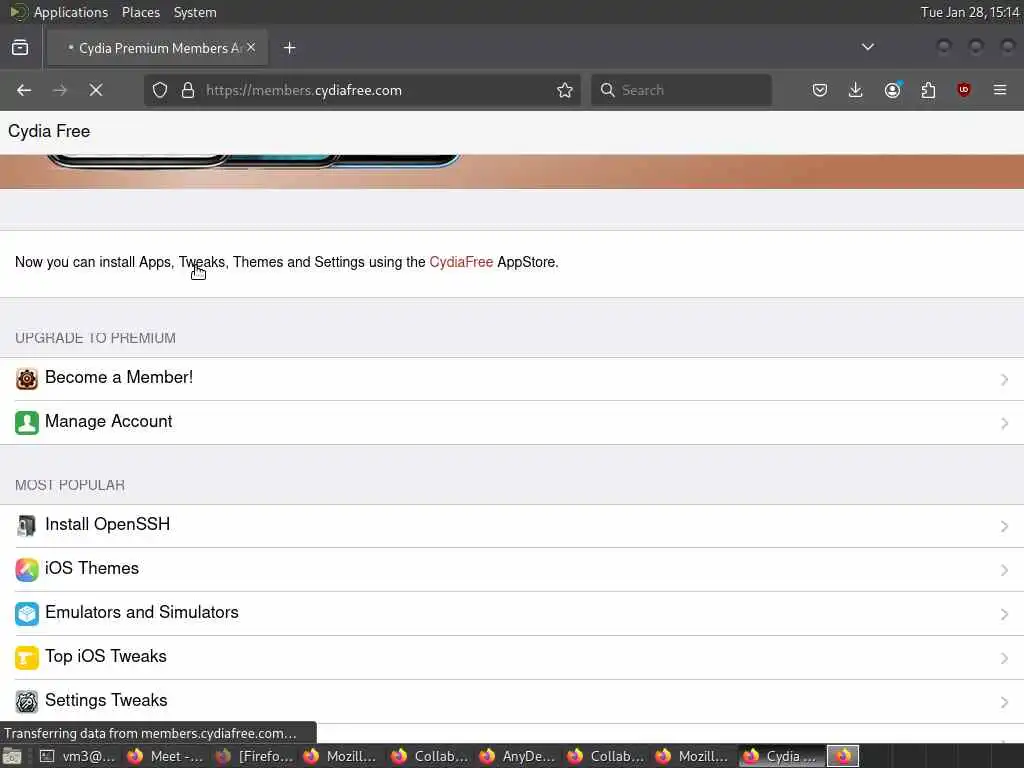This screenshot has width=1024, height=768.
Task: Open the Firefox View icon
Action: [x=20, y=48]
